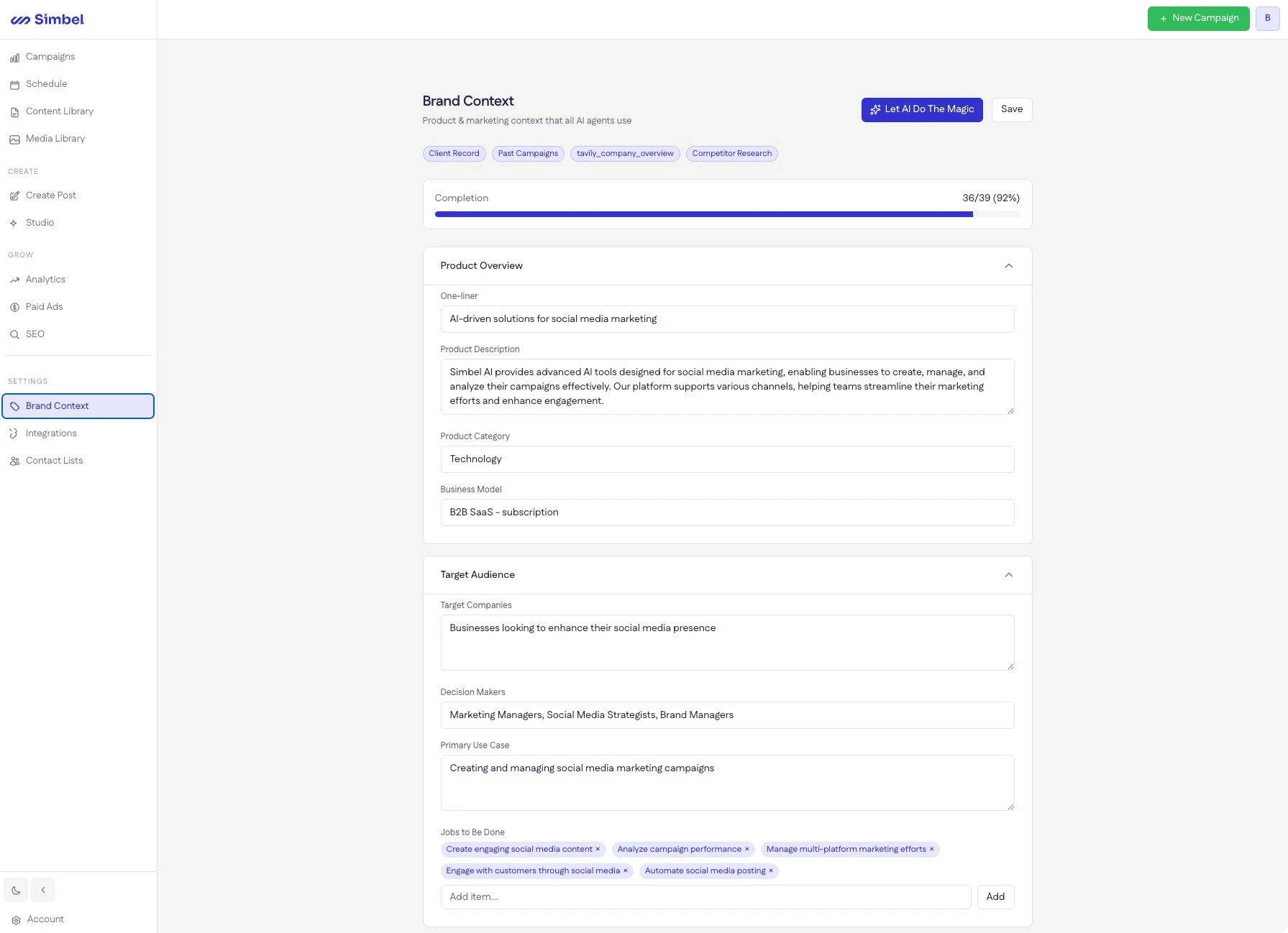The height and width of the screenshot is (933, 1288).
Task: Open the user profile B avatar menu
Action: point(1267,19)
